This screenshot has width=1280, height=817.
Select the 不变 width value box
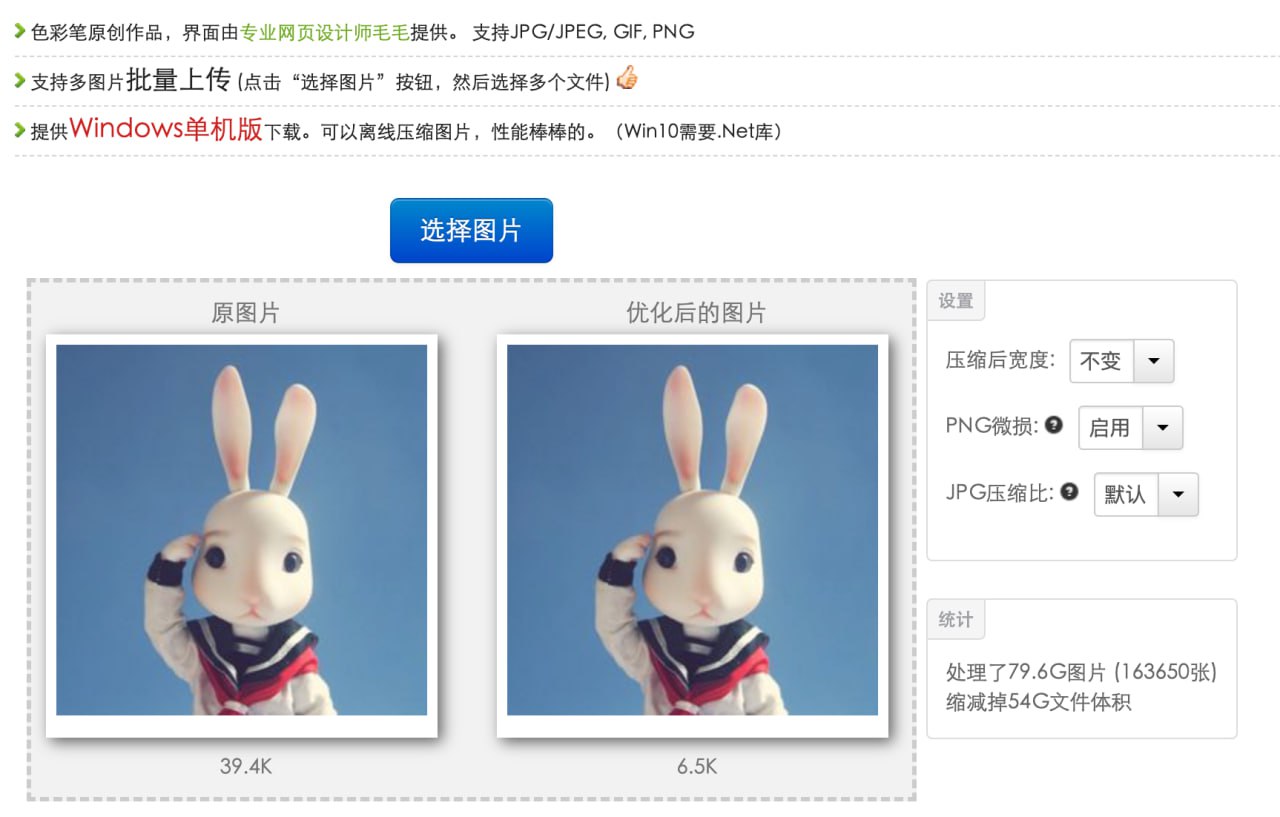(1102, 361)
